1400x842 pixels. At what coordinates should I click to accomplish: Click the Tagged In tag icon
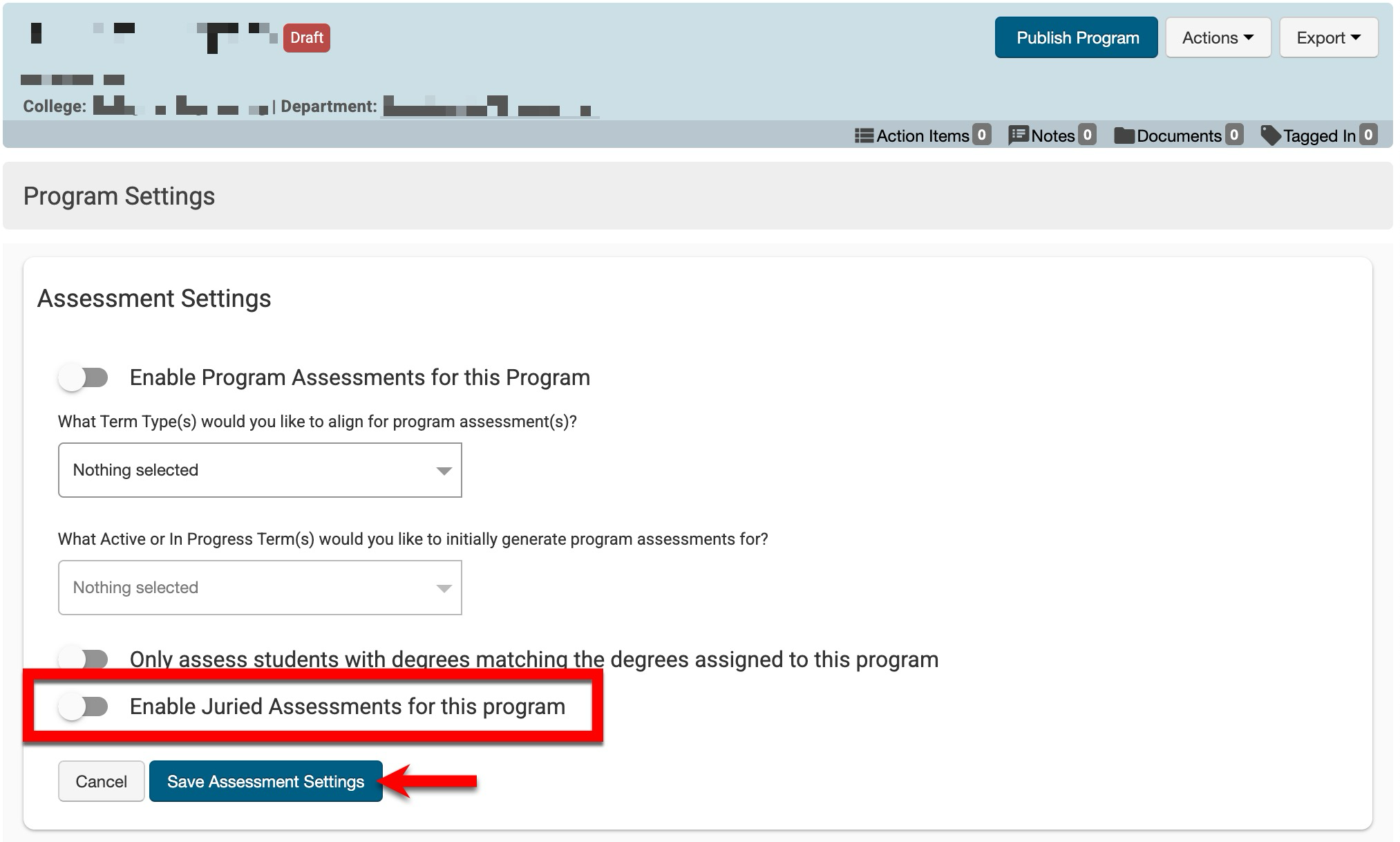click(1271, 135)
